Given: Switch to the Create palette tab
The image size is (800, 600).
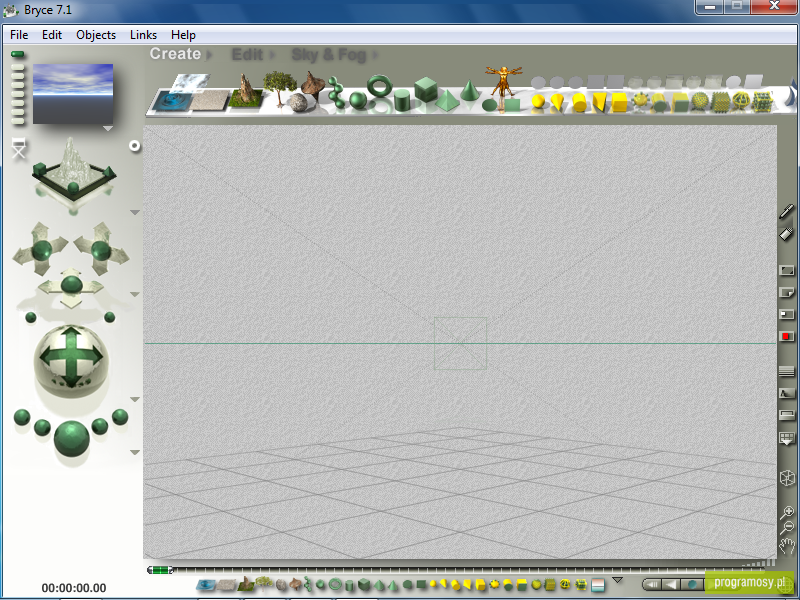Looking at the screenshot, I should 176,54.
